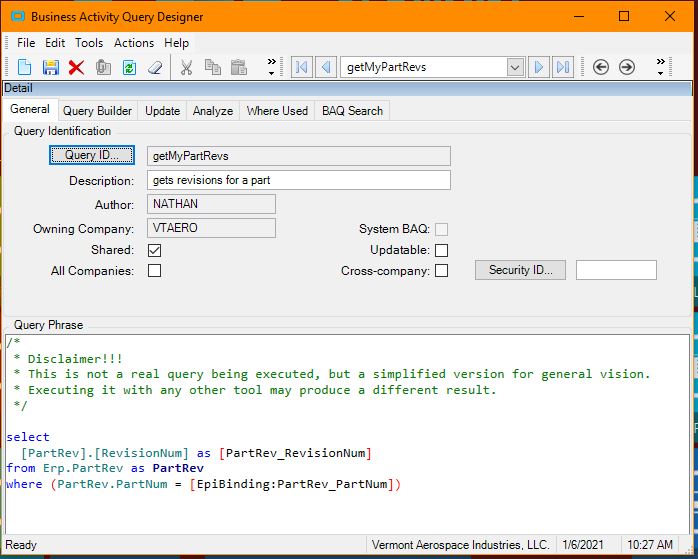
Task: Switch to the Update tab
Action: [162, 111]
